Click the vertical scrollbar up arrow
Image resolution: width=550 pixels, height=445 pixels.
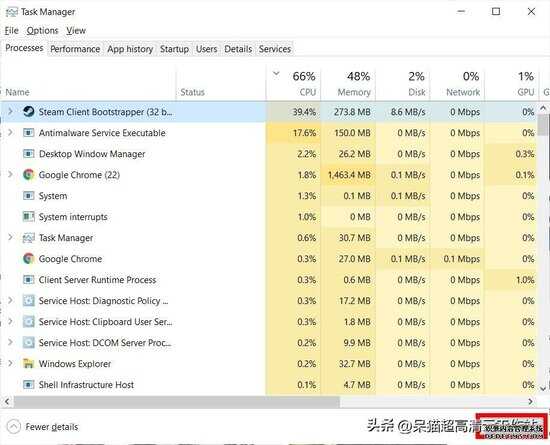(x=543, y=108)
